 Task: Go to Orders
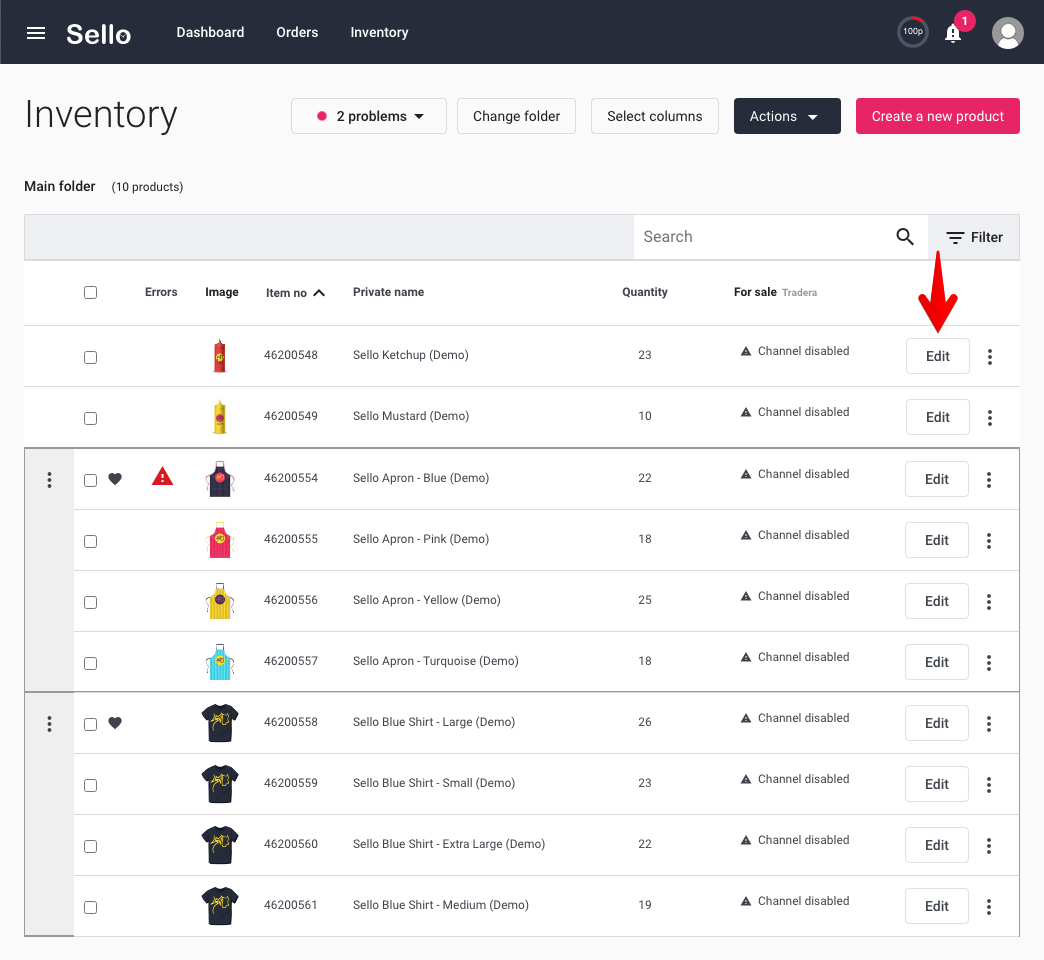tap(297, 32)
